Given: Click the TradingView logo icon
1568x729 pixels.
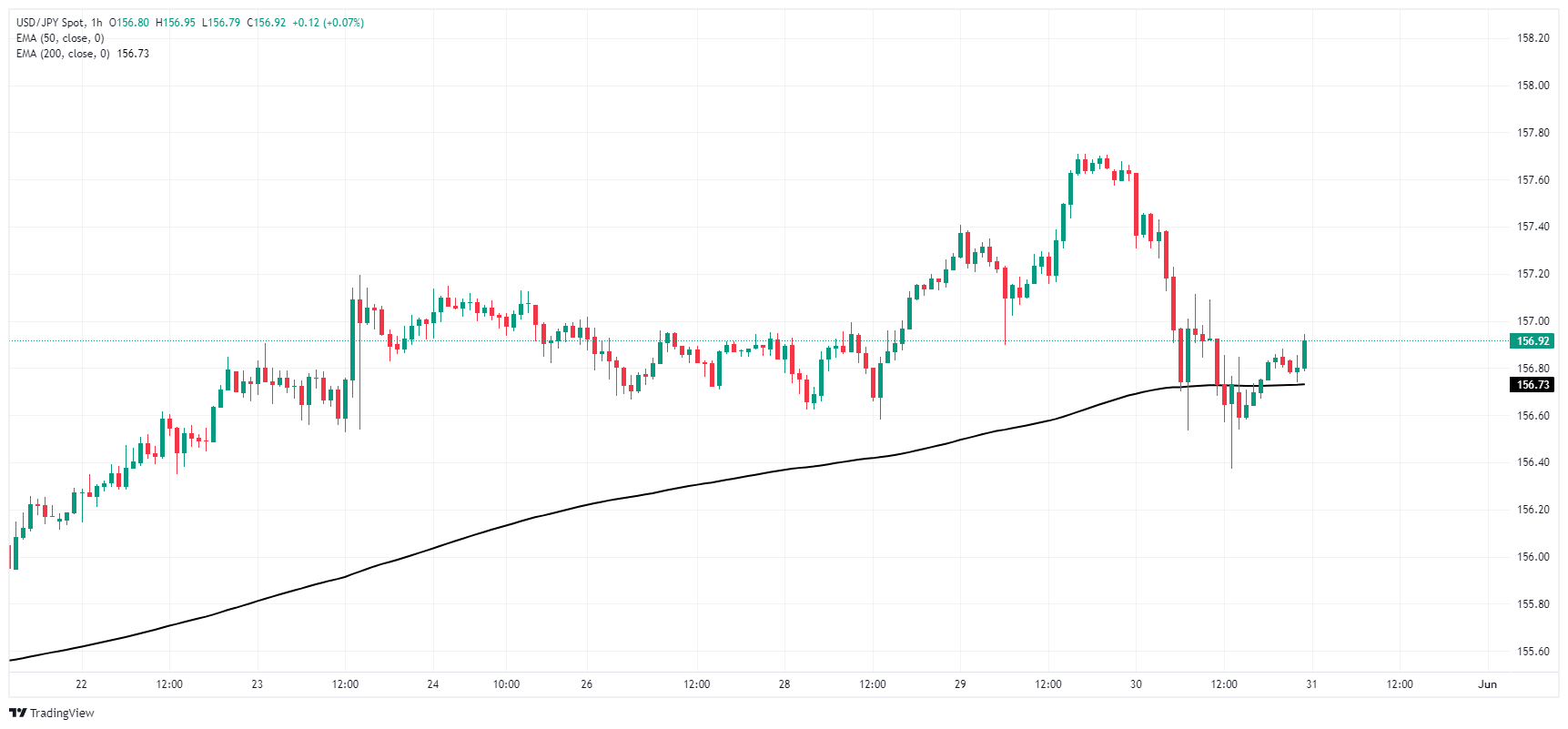Looking at the screenshot, I should (17, 713).
